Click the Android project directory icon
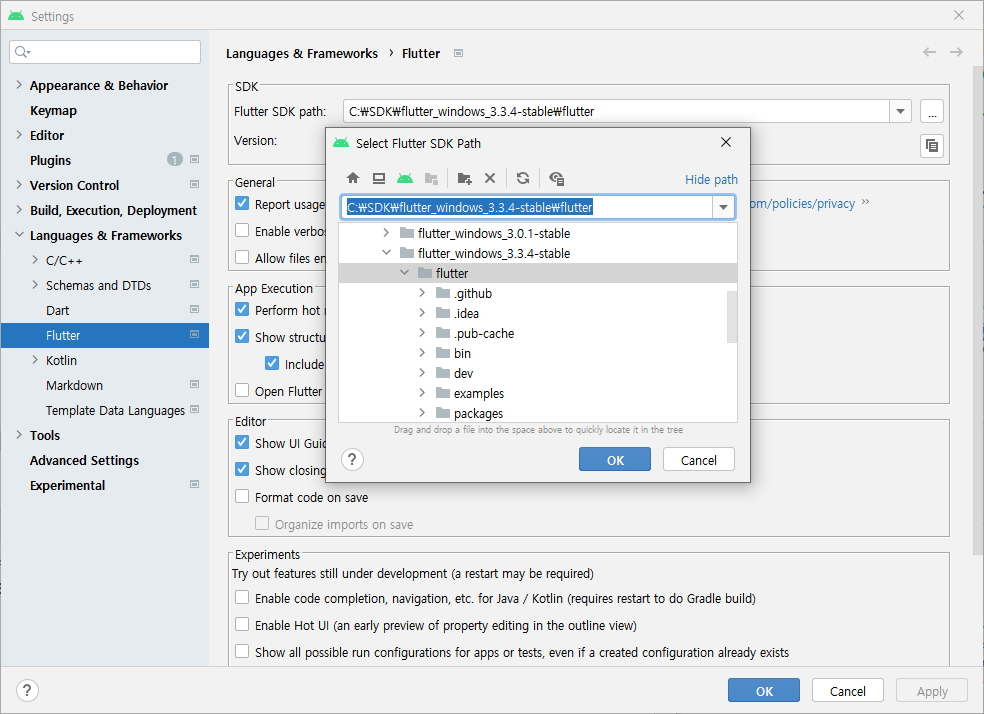 [405, 178]
